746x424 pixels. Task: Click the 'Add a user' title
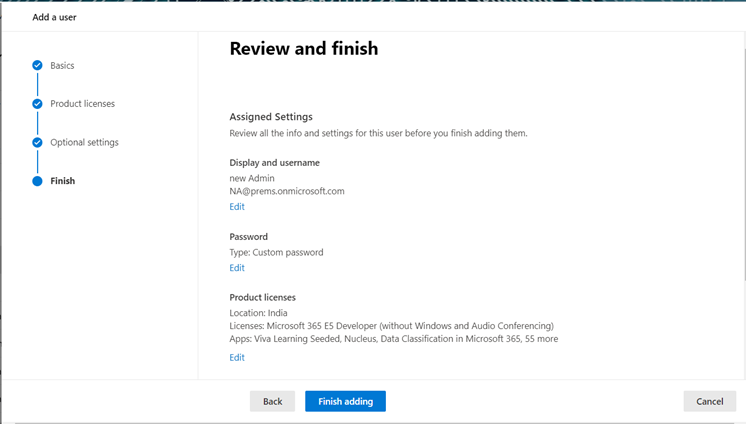(x=54, y=17)
